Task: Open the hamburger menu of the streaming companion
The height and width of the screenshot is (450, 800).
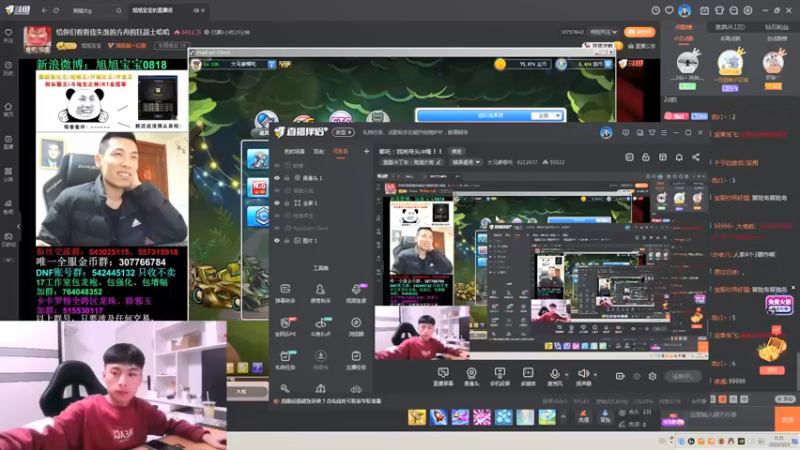Action: [x=664, y=133]
